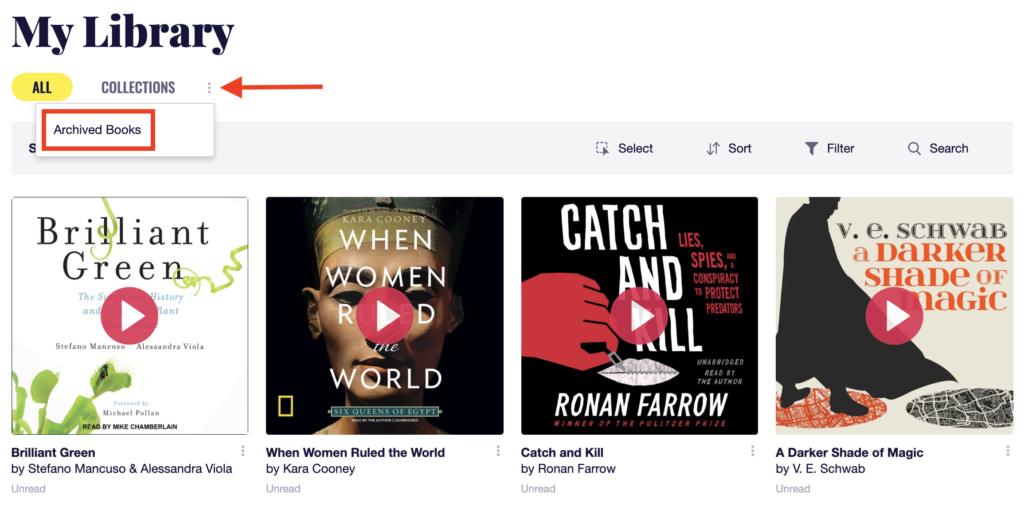
Task: Click the Sort arrows icon
Action: coord(713,148)
